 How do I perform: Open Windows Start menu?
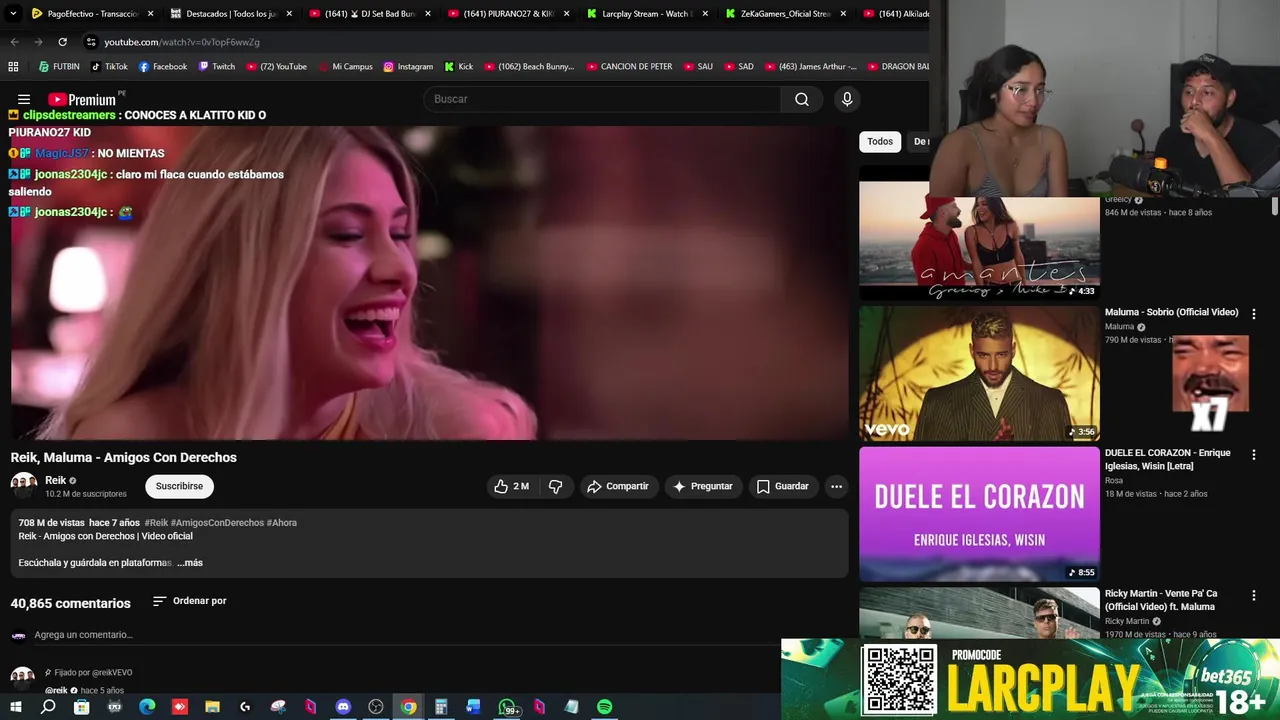point(15,707)
